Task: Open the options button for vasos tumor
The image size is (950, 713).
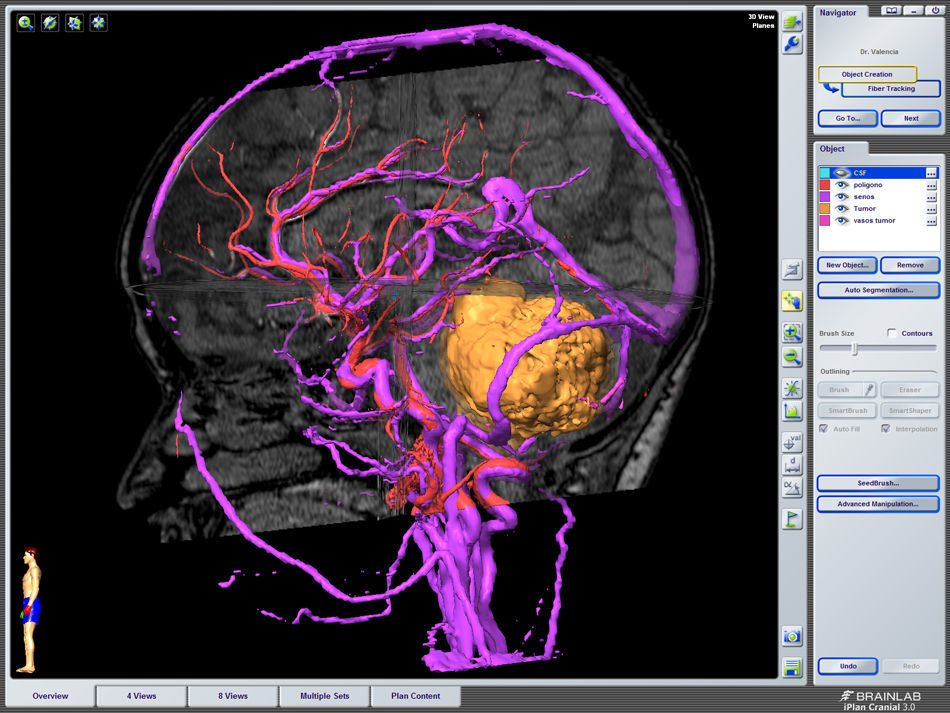Action: pyautogui.click(x=931, y=221)
